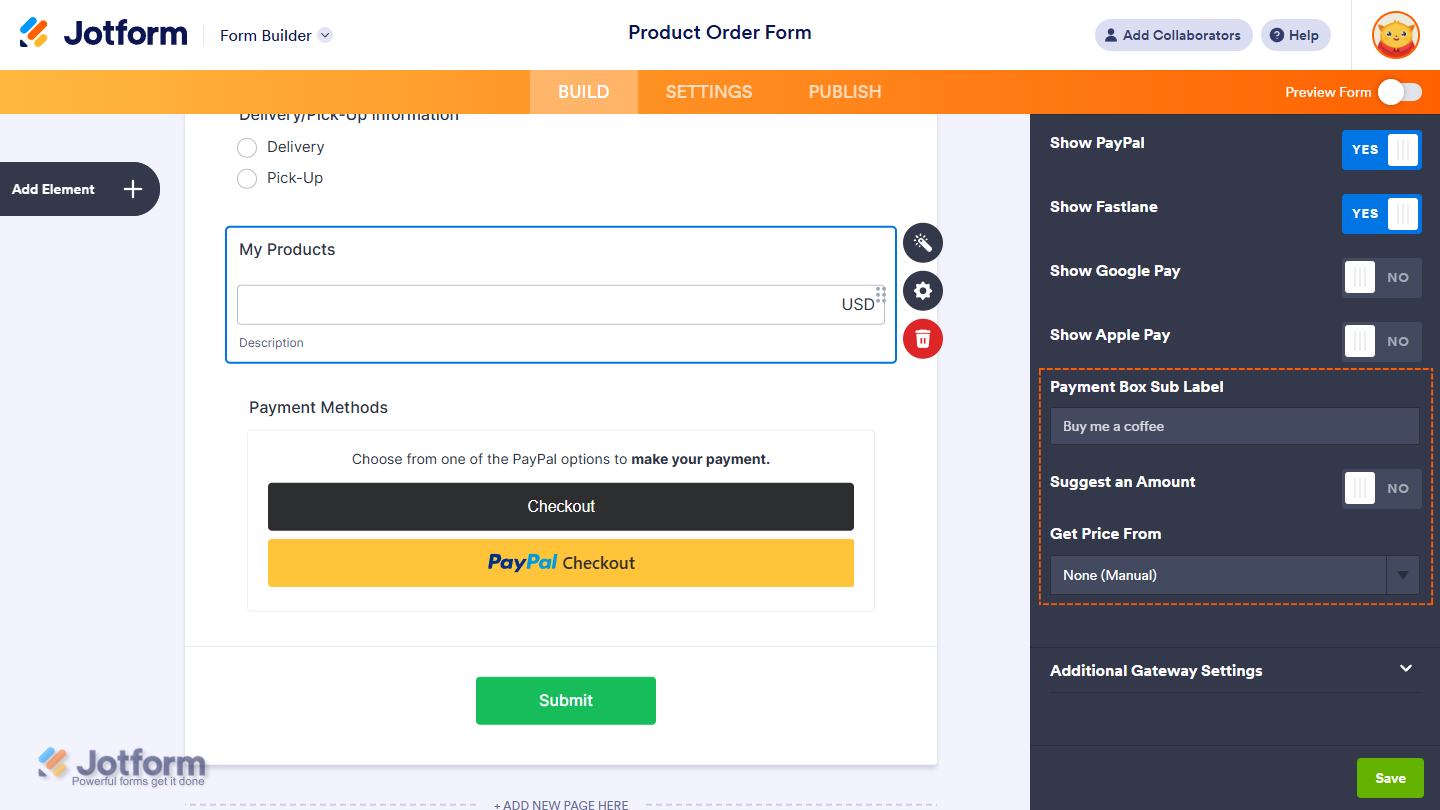Enable the Show Google Pay toggle
Screen dimensions: 1440x810
tap(1381, 278)
